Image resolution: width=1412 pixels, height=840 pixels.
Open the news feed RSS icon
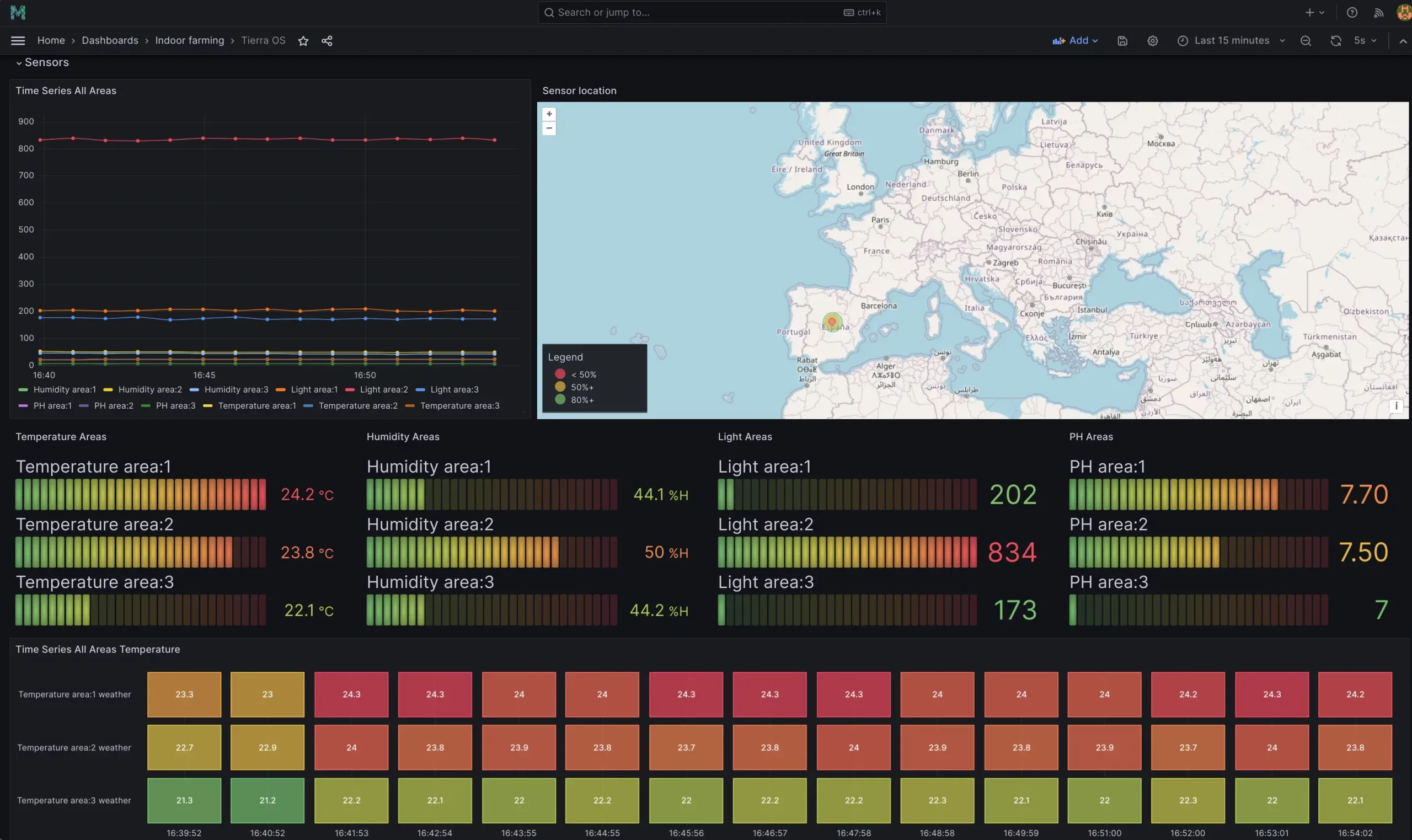1378,13
